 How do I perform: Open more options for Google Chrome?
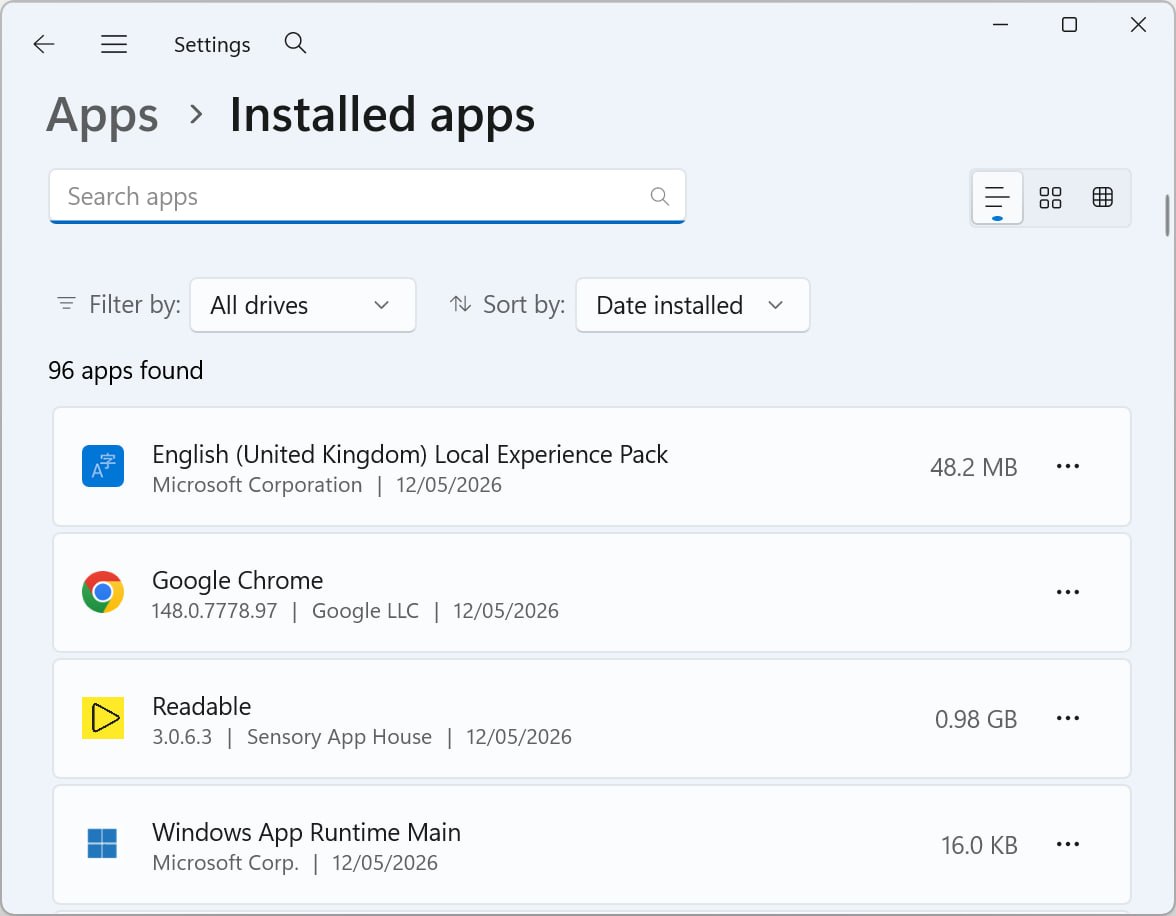pyautogui.click(x=1067, y=593)
